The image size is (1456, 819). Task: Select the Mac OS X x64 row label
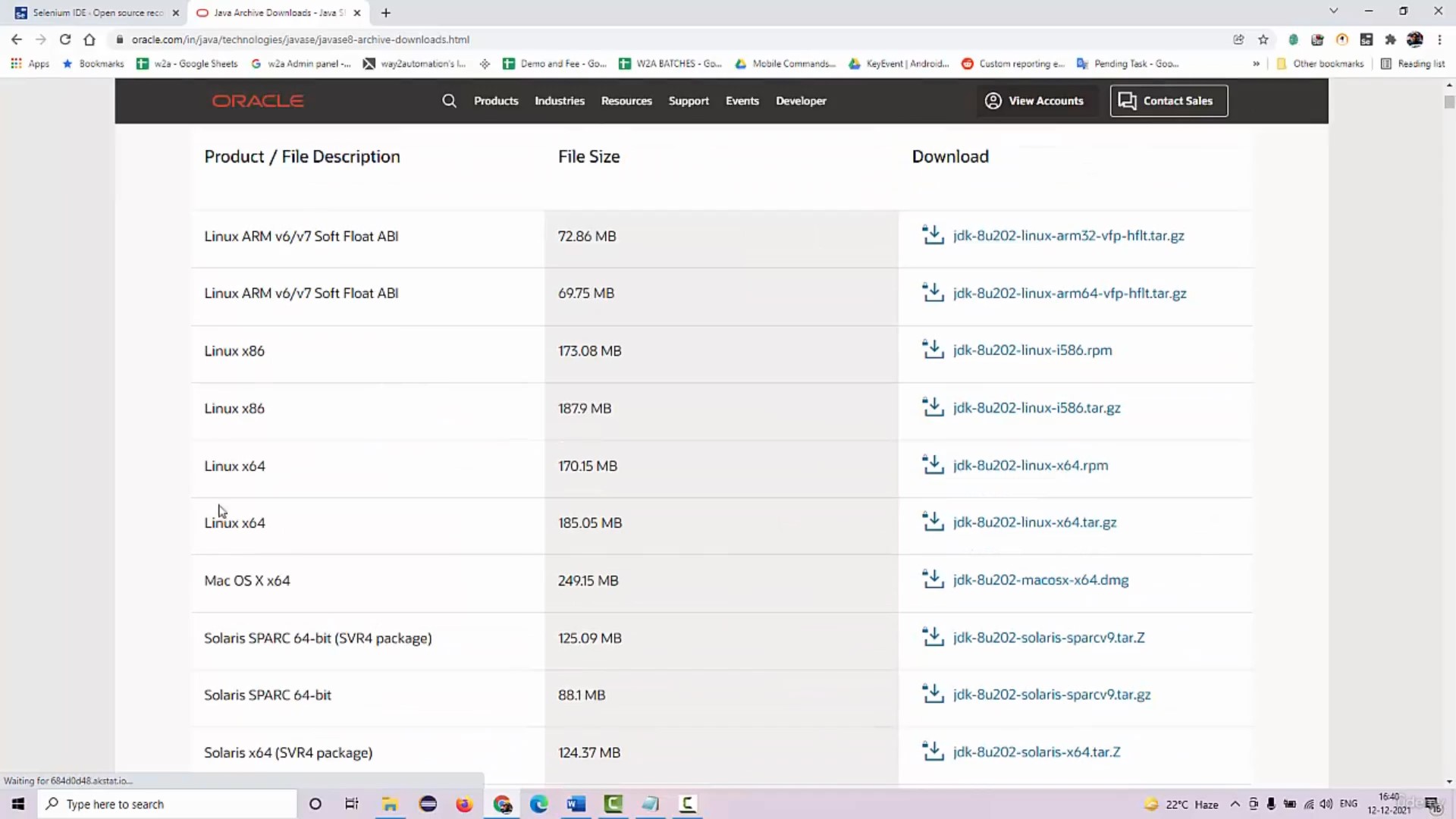[x=247, y=581]
